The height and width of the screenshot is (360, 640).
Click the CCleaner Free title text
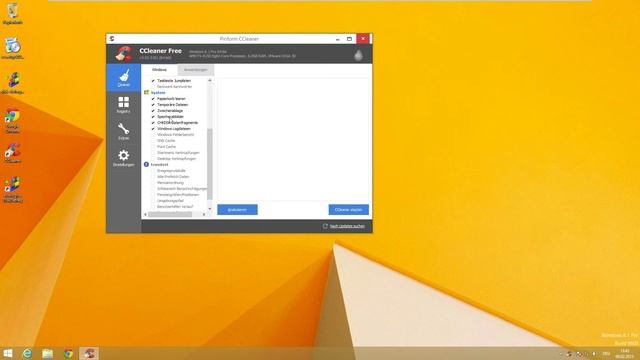coord(160,51)
